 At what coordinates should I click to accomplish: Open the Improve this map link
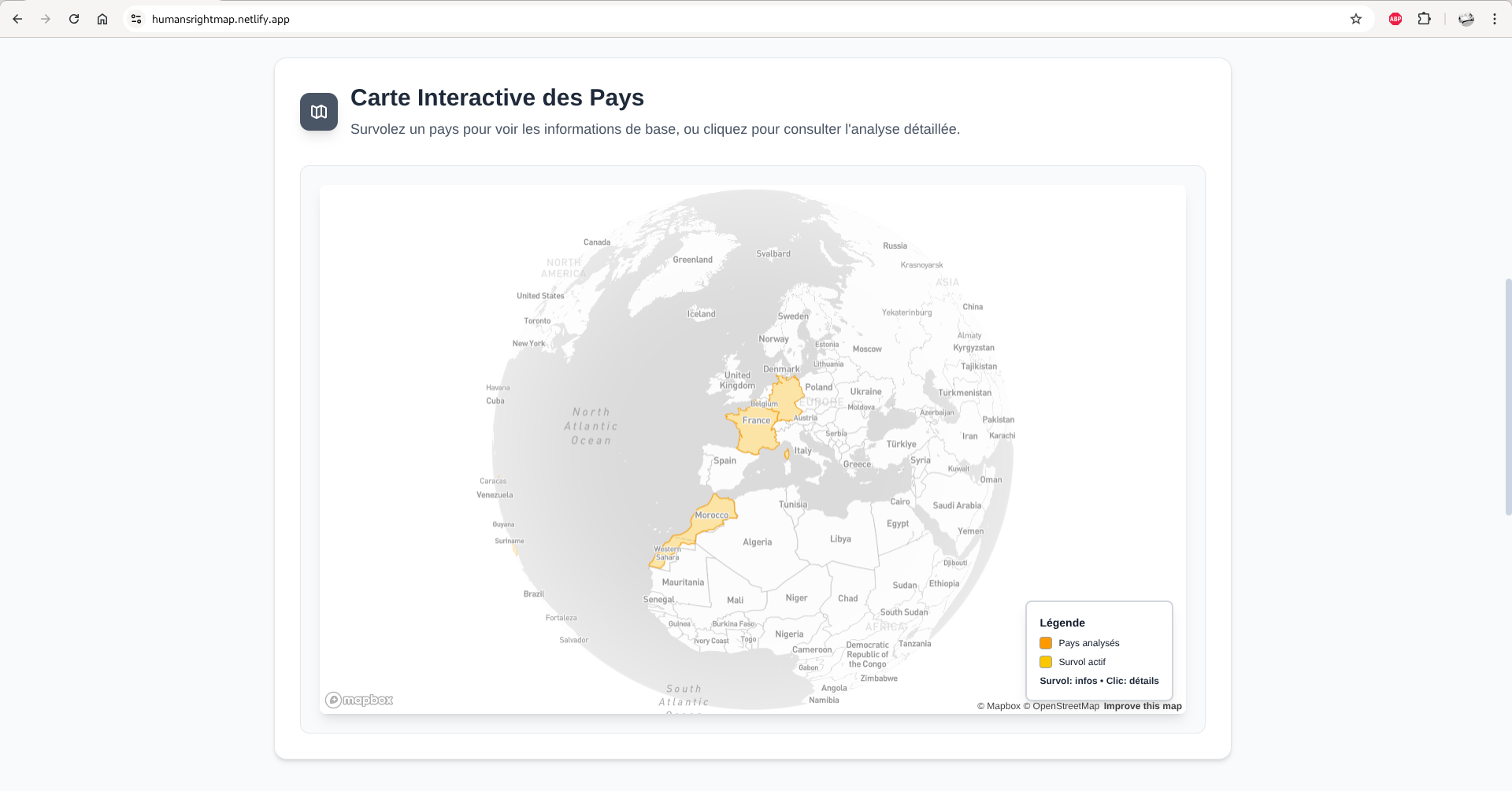coord(1142,706)
